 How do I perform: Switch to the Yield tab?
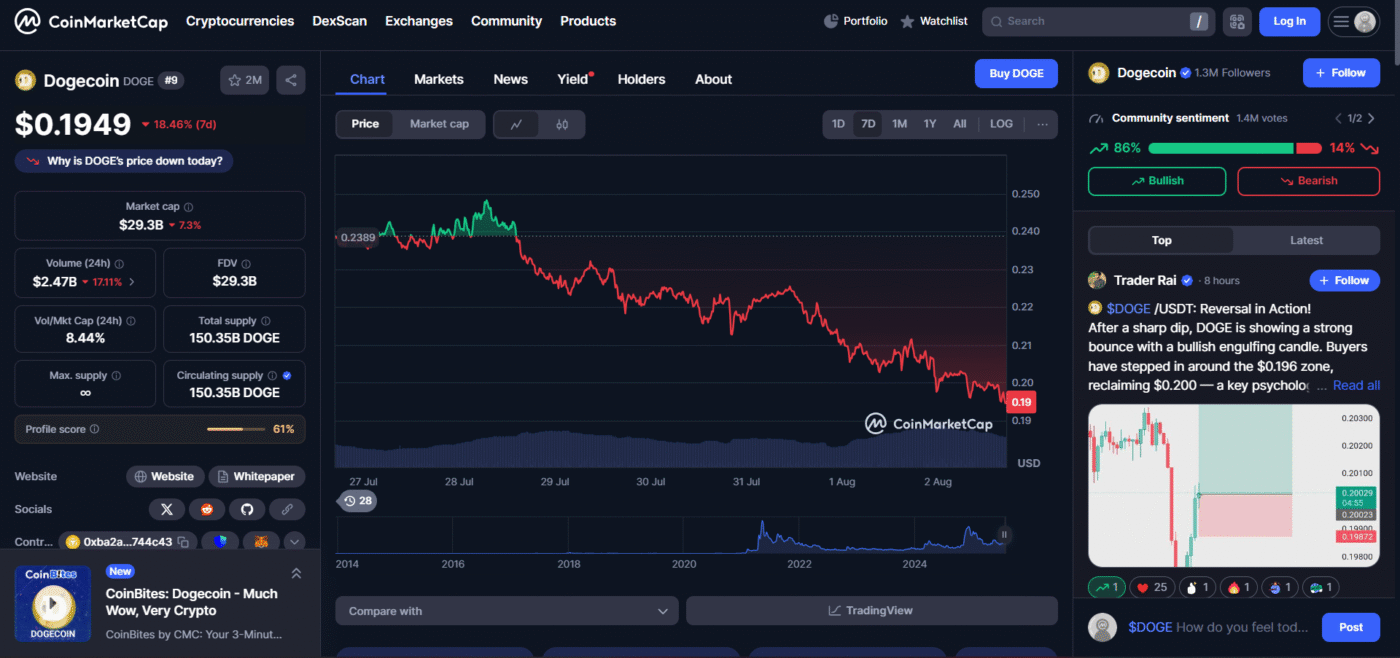point(573,79)
